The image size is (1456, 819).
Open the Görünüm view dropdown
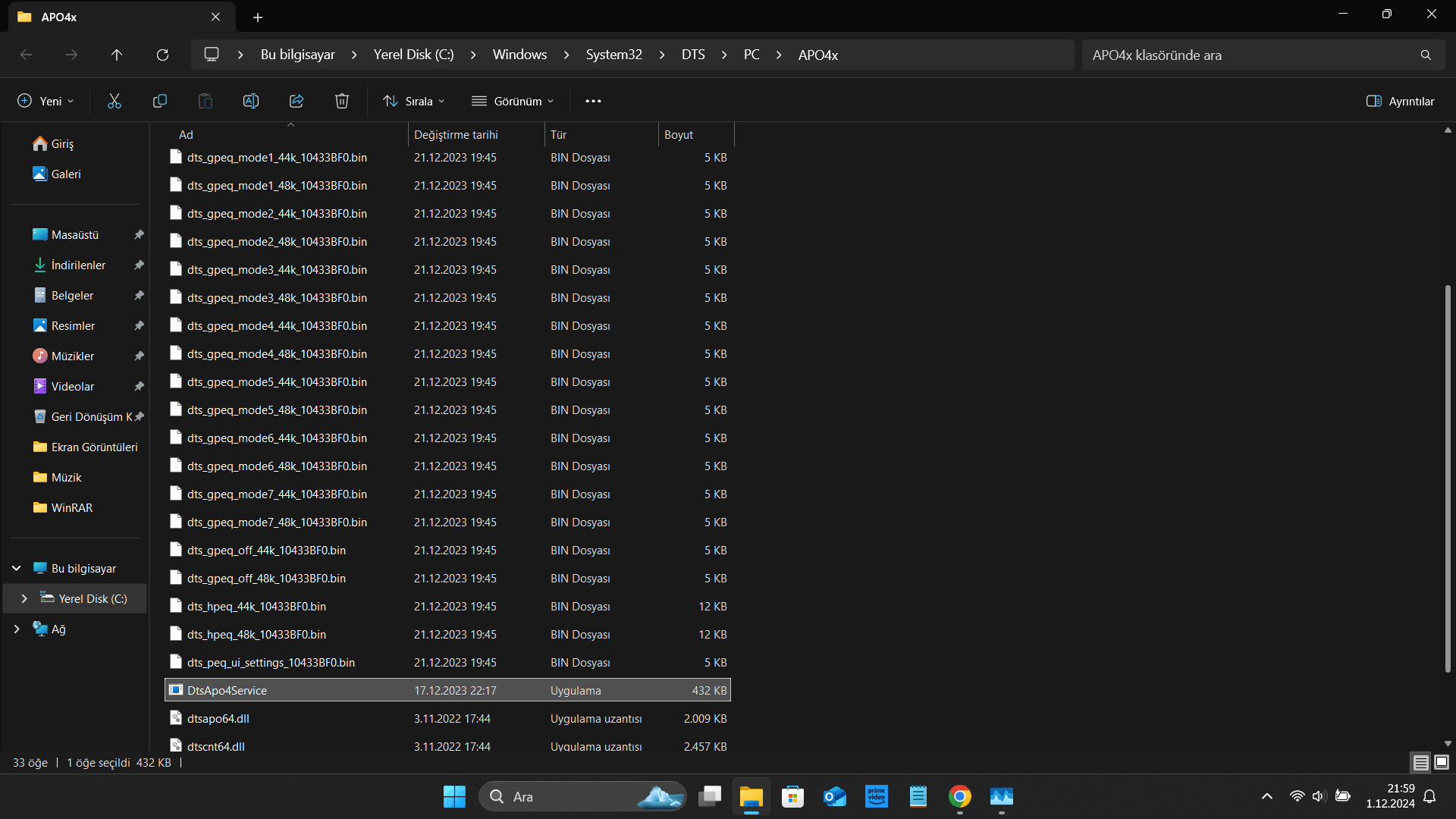[513, 101]
